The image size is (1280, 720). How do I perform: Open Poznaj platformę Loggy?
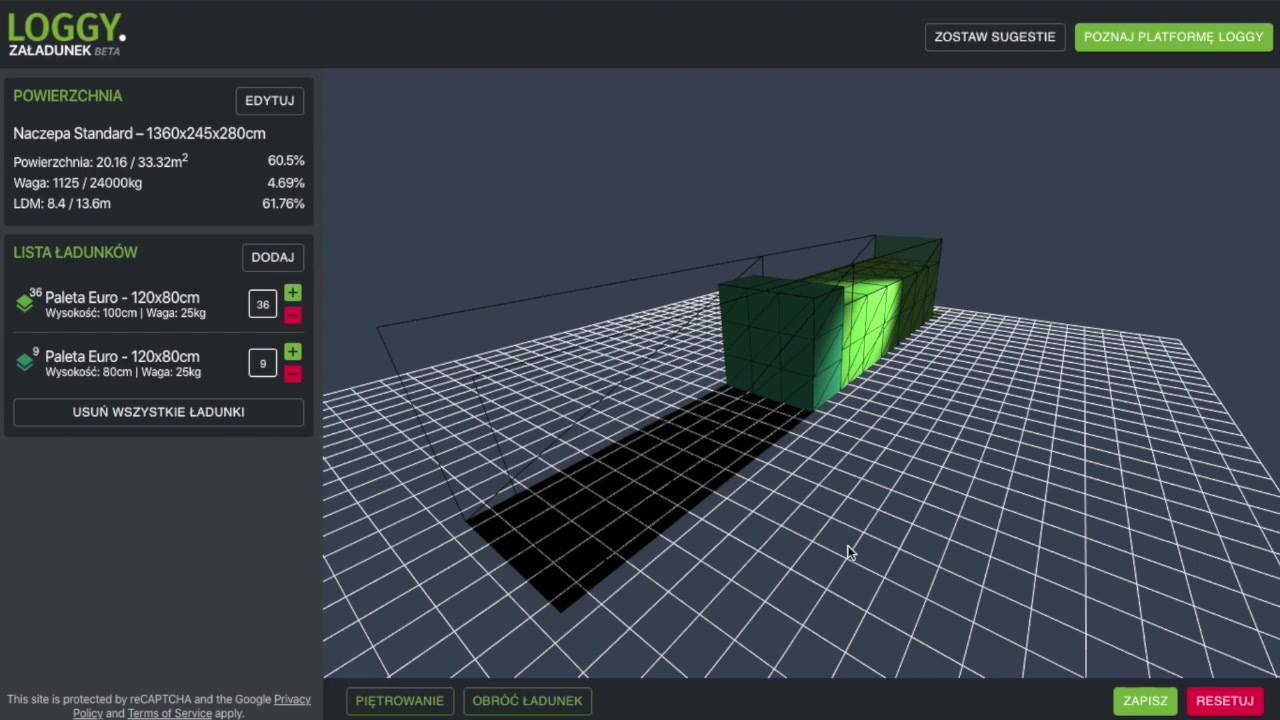(1173, 37)
